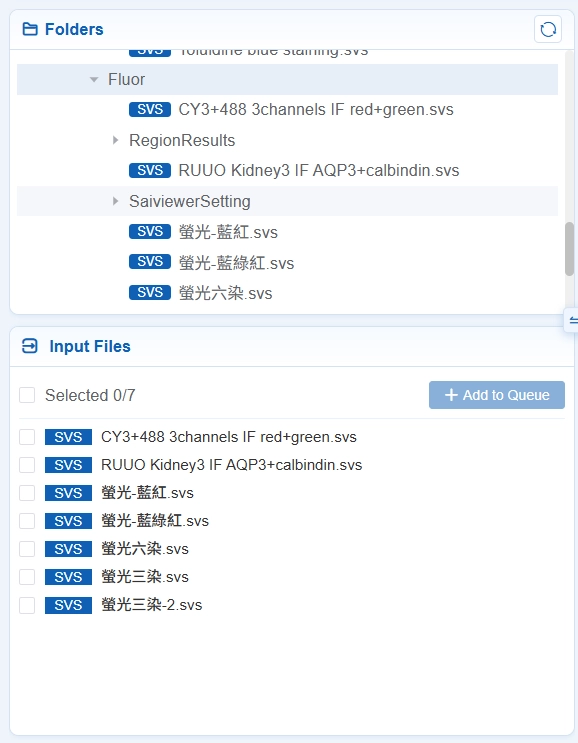Image resolution: width=578 pixels, height=743 pixels.
Task: Select RUUO Kidney3 IF AQP3+calbindin.svs in tree
Action: coord(319,171)
